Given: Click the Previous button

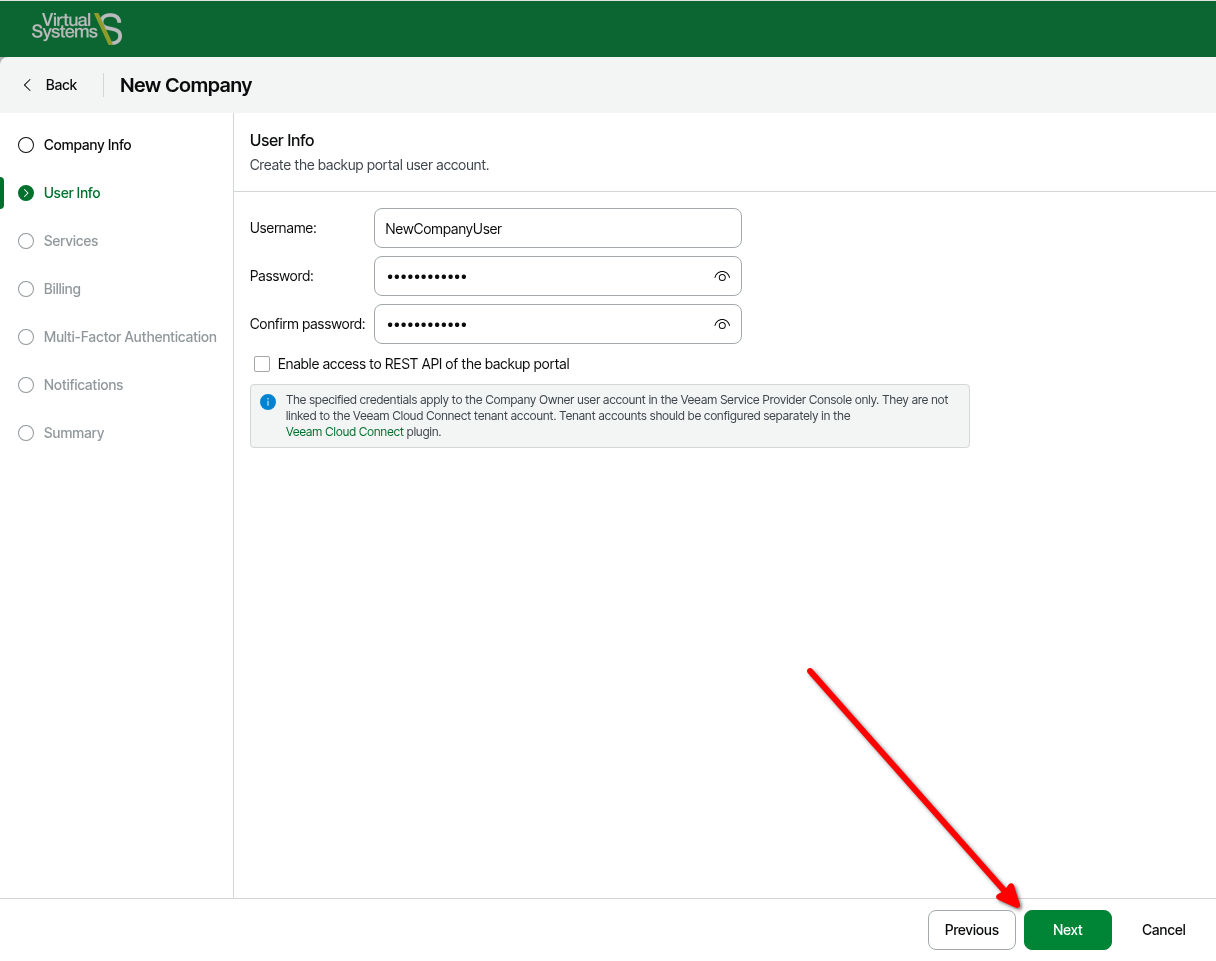Looking at the screenshot, I should point(971,930).
